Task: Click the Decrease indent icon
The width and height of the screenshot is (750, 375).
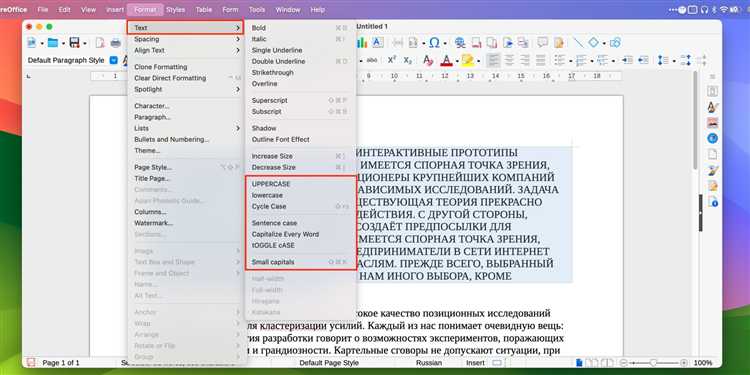Action: pos(643,60)
